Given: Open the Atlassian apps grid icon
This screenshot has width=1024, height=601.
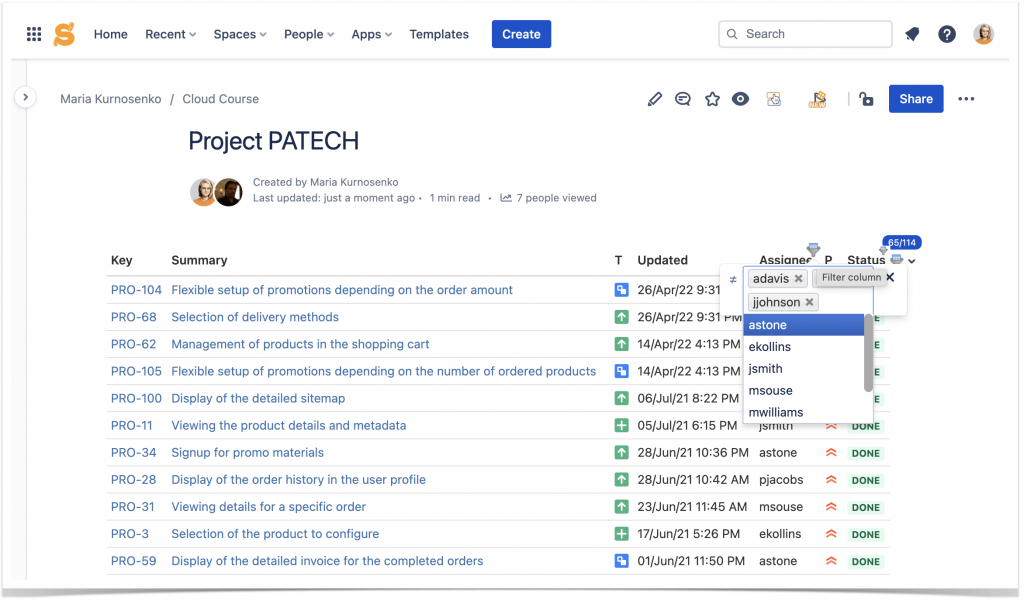Looking at the screenshot, I should pos(33,33).
